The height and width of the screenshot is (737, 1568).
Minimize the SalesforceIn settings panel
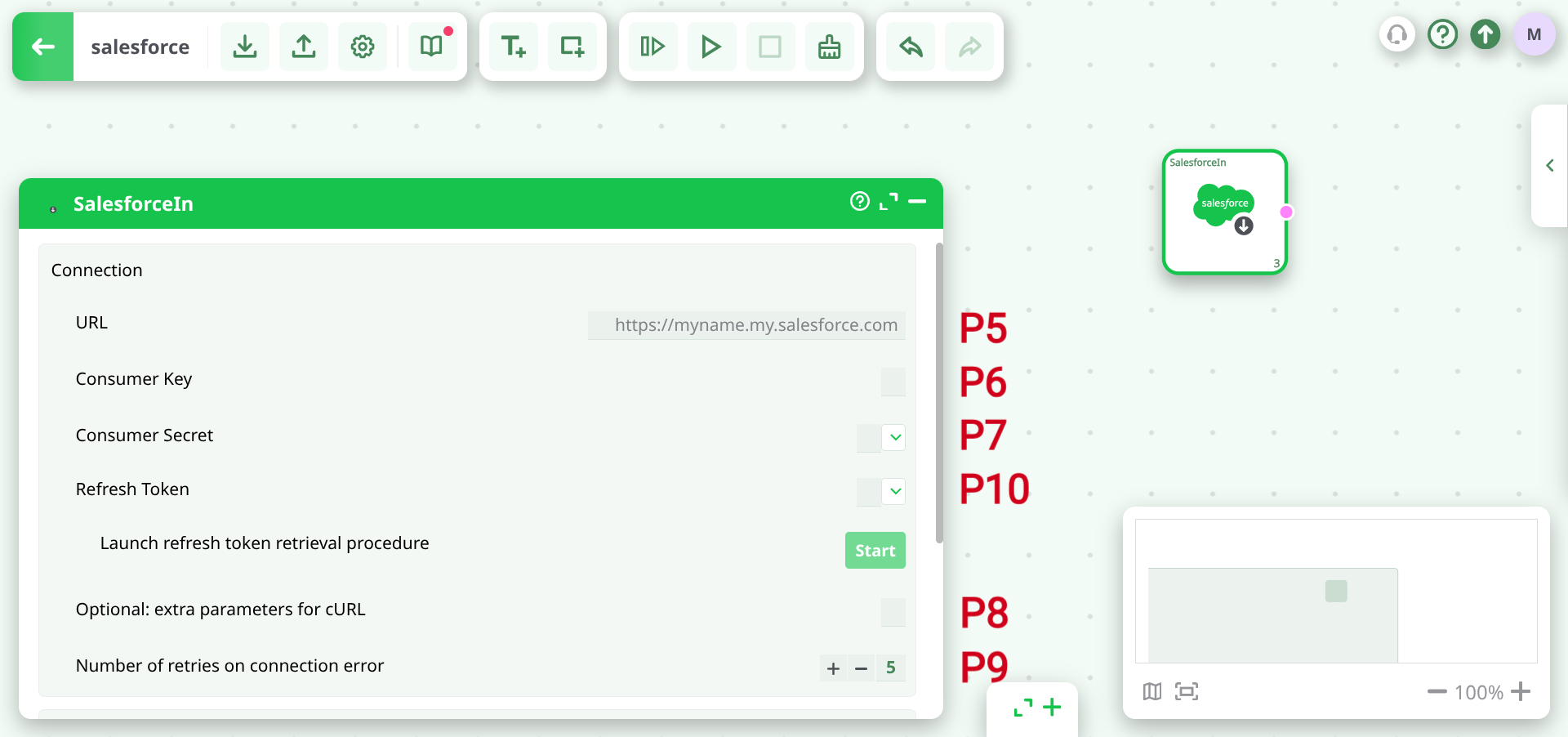click(x=917, y=201)
